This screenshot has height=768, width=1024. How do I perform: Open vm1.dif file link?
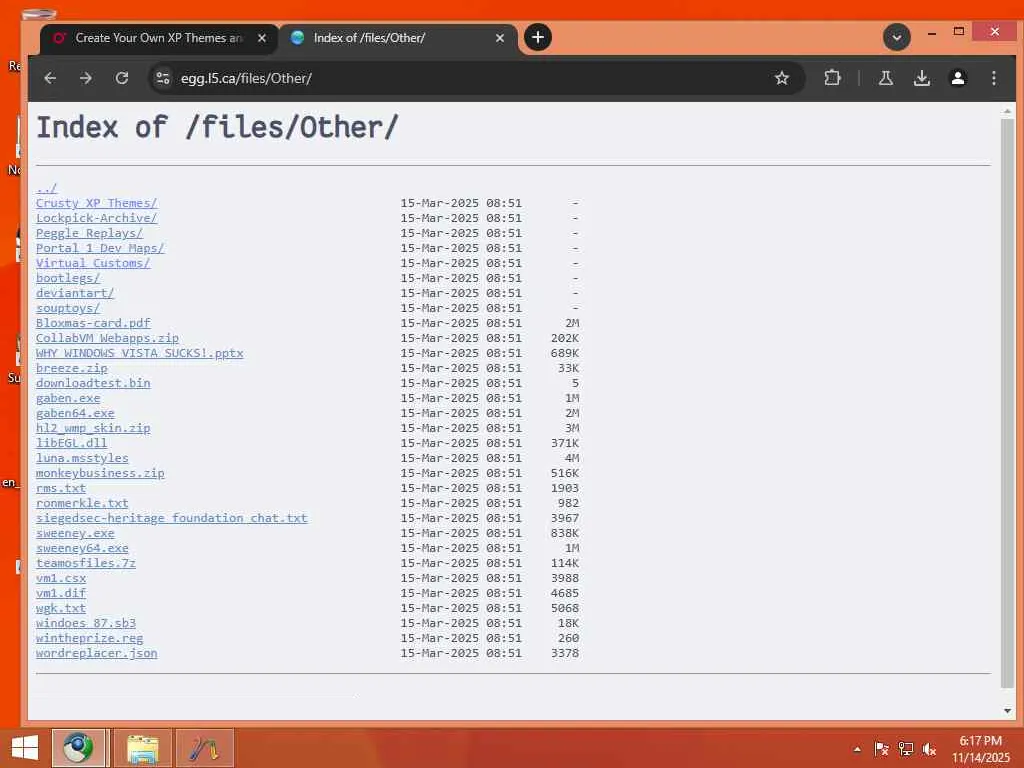click(61, 594)
